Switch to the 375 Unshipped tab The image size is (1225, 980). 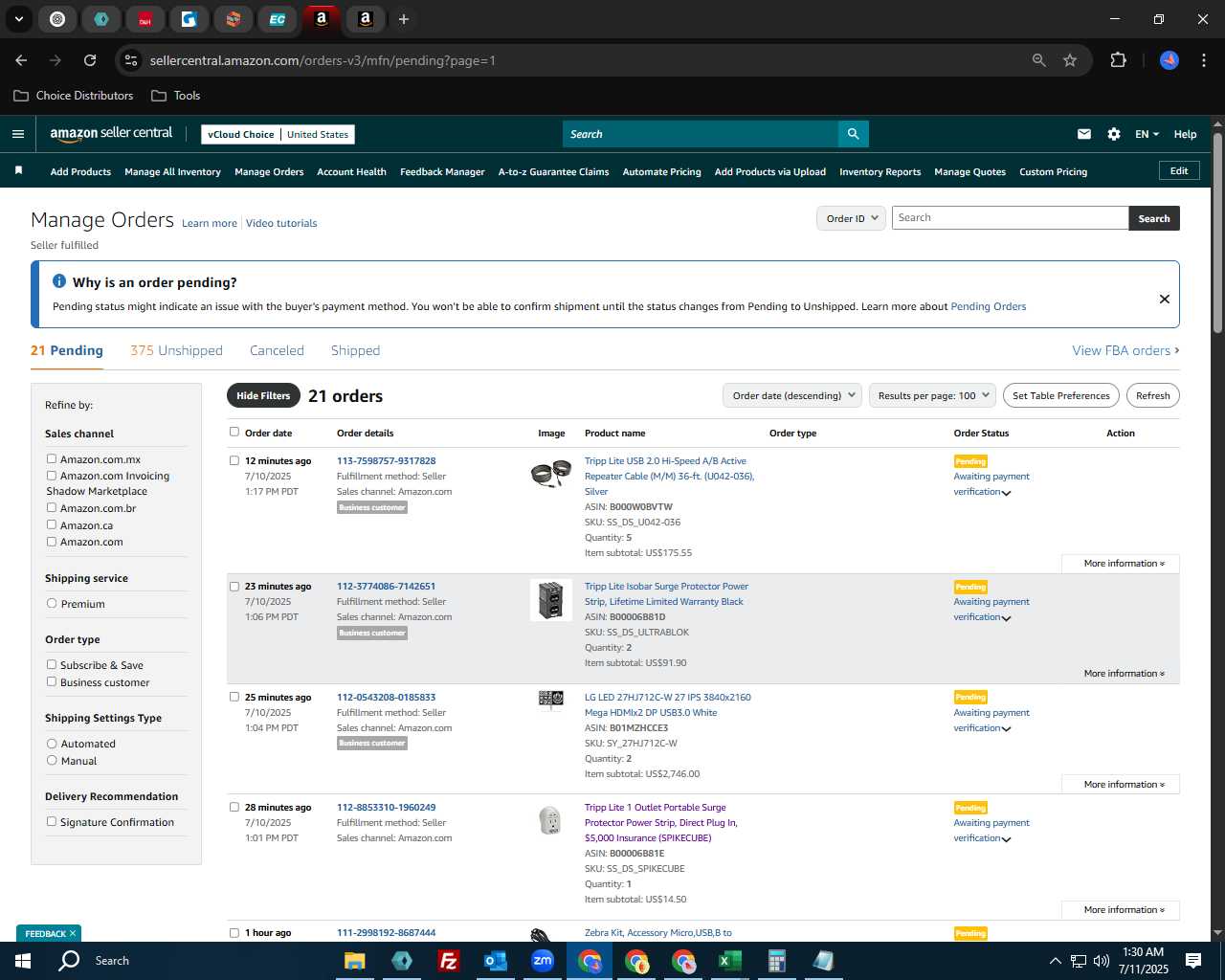click(176, 350)
